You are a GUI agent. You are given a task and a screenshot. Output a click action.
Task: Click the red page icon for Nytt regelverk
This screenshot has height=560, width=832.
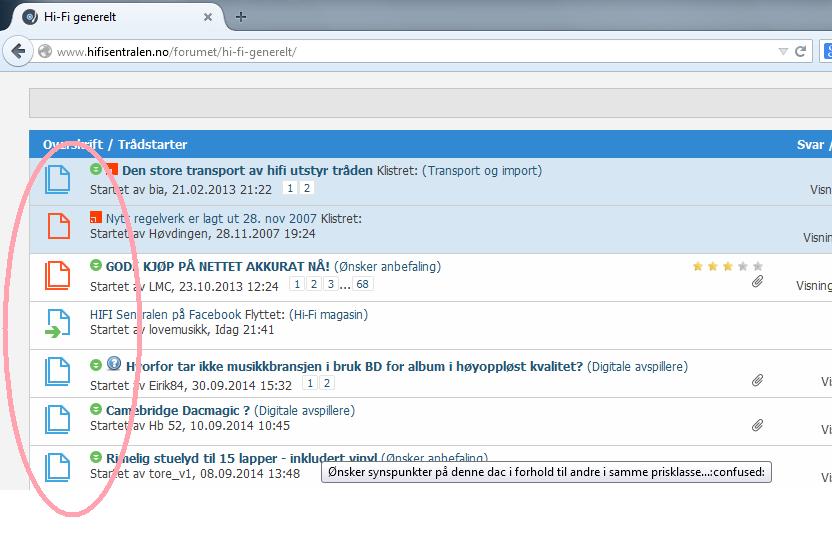click(58, 226)
